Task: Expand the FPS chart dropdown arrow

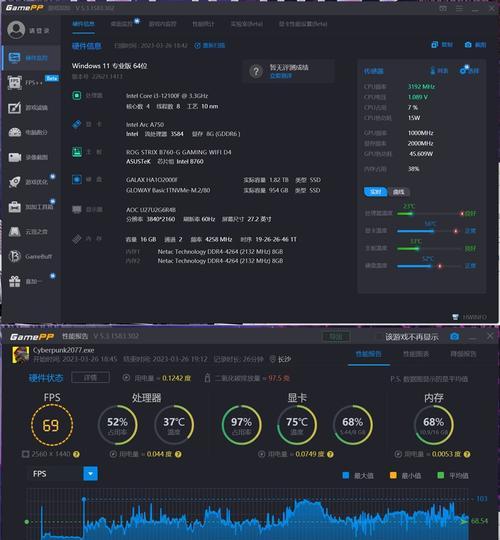Action: click(x=90, y=474)
